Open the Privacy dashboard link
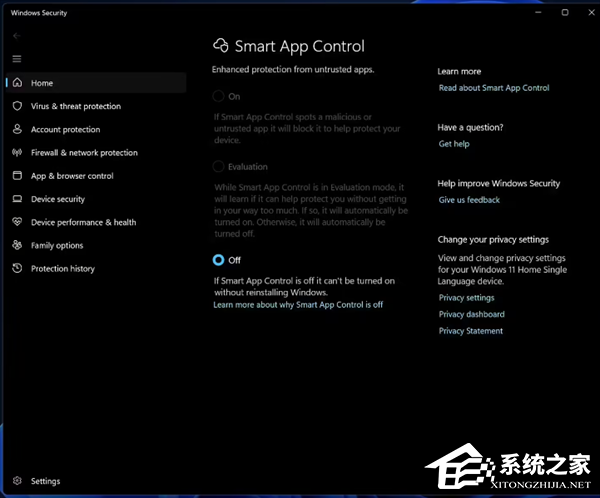 (471, 314)
